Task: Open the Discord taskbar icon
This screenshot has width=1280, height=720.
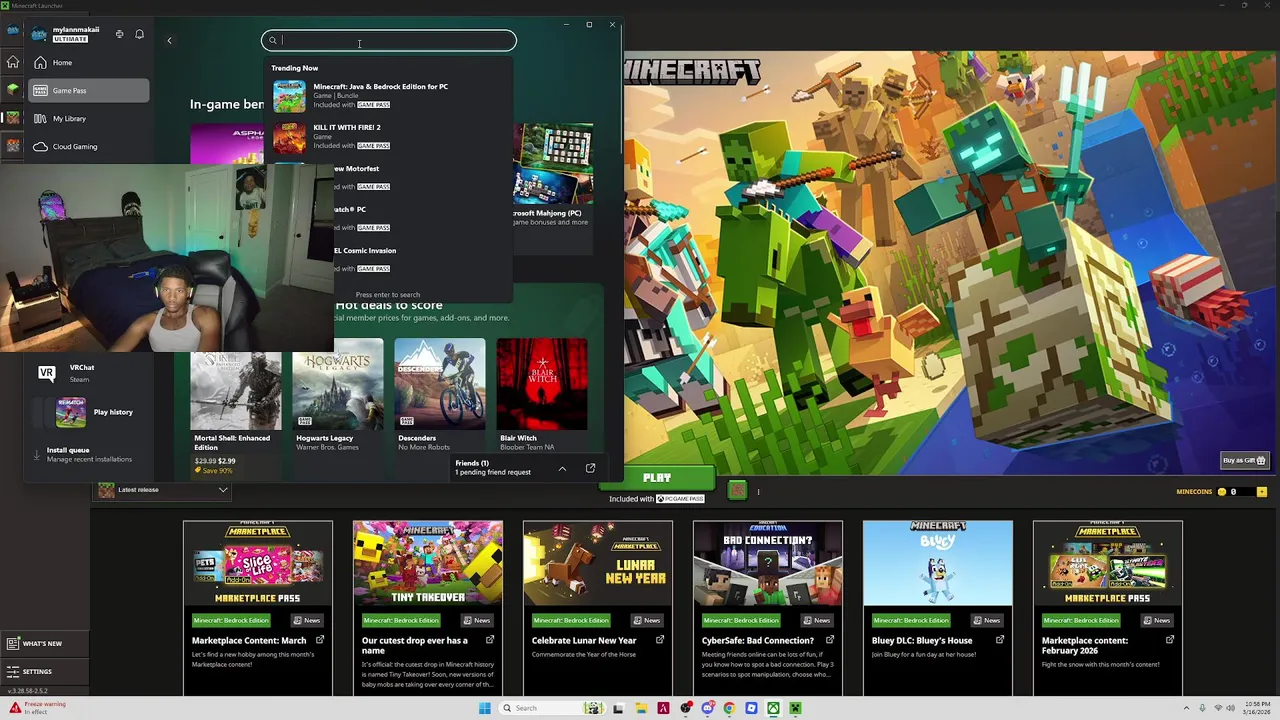Action: tap(707, 708)
